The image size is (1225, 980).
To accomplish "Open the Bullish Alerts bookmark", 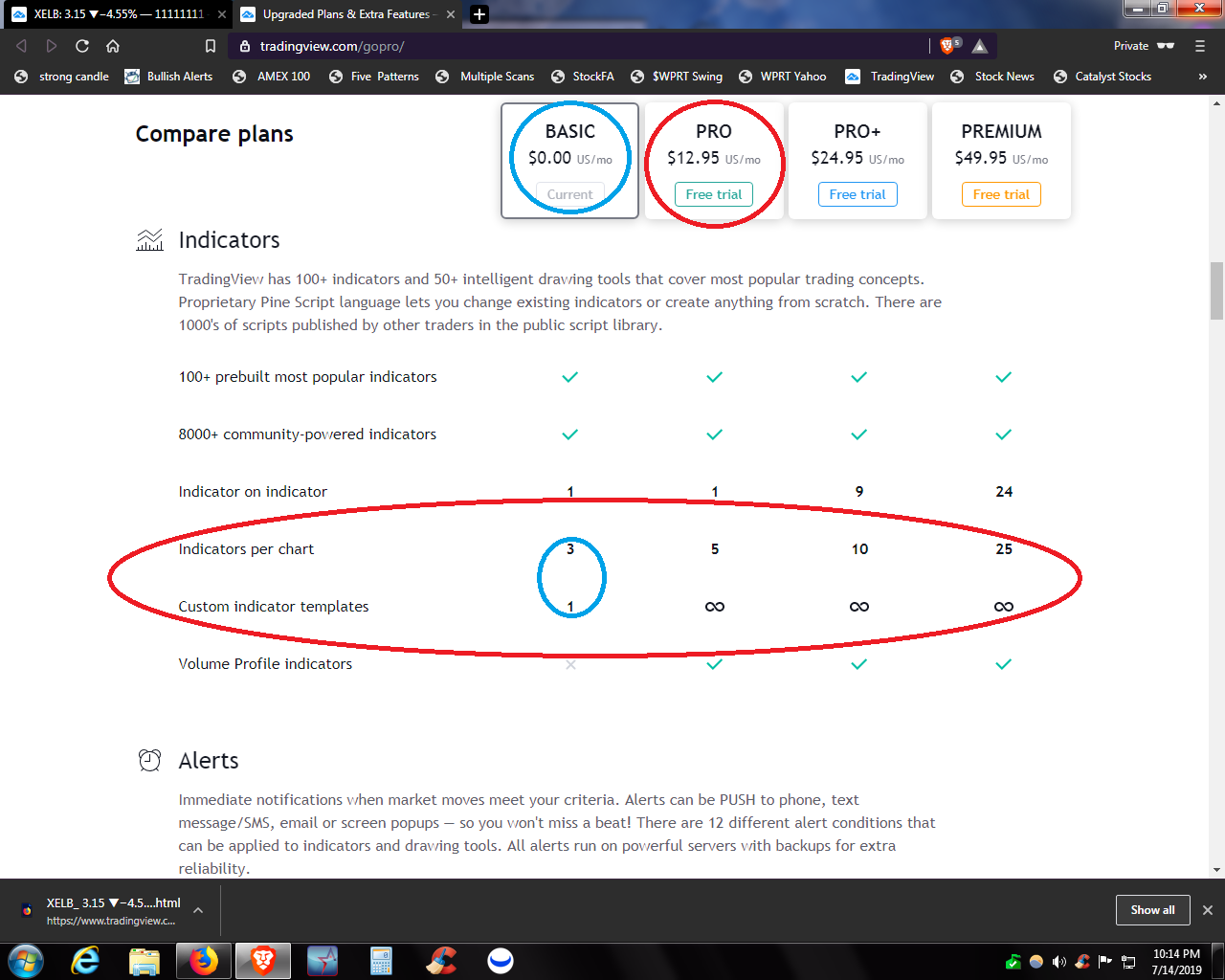I will pos(170,77).
